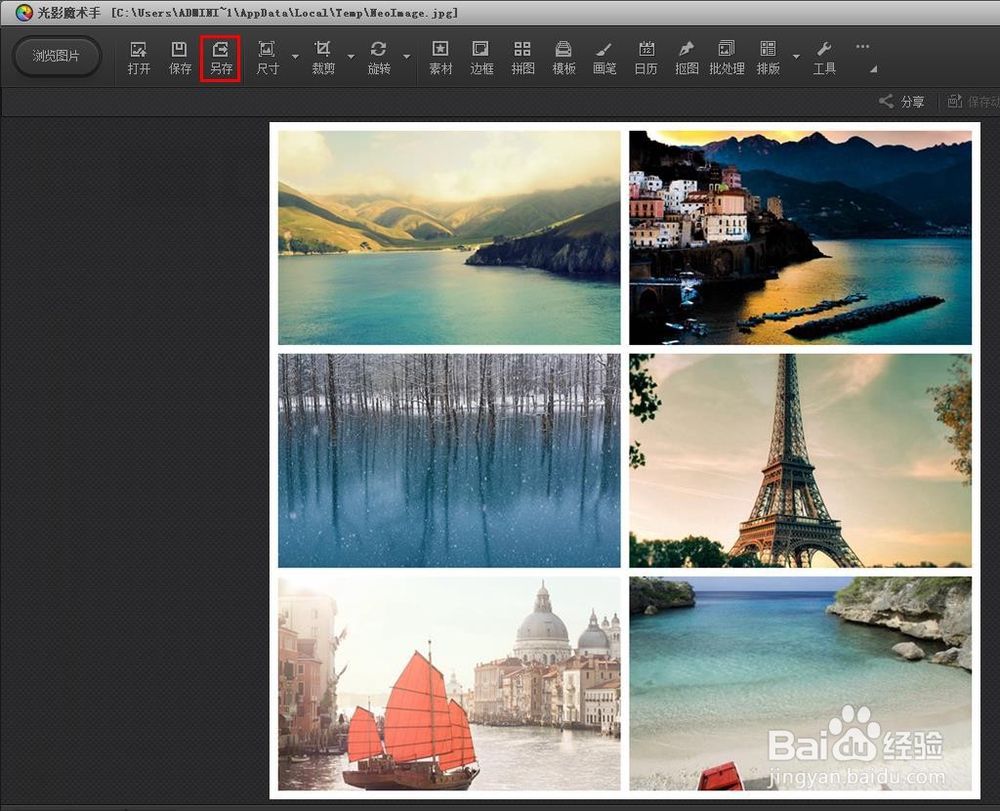Click the mountain lake photo in collage

[x=449, y=238]
